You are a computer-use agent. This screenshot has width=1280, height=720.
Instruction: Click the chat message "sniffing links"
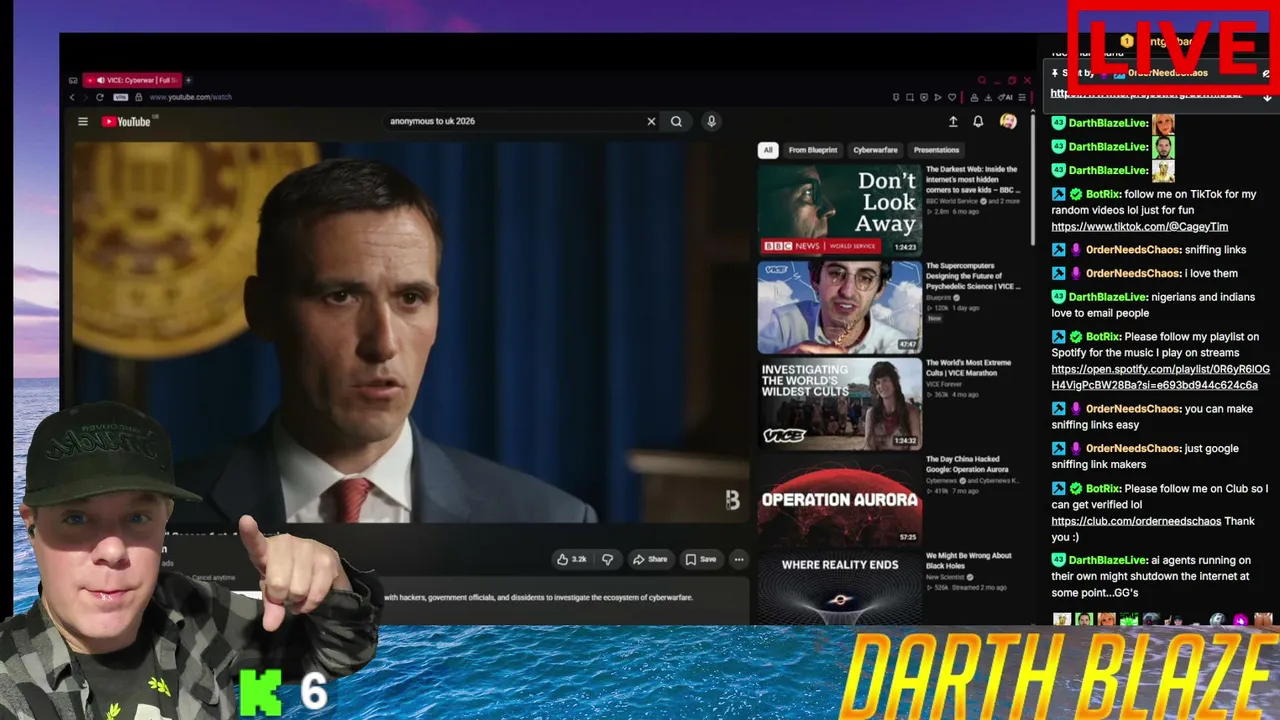1215,249
